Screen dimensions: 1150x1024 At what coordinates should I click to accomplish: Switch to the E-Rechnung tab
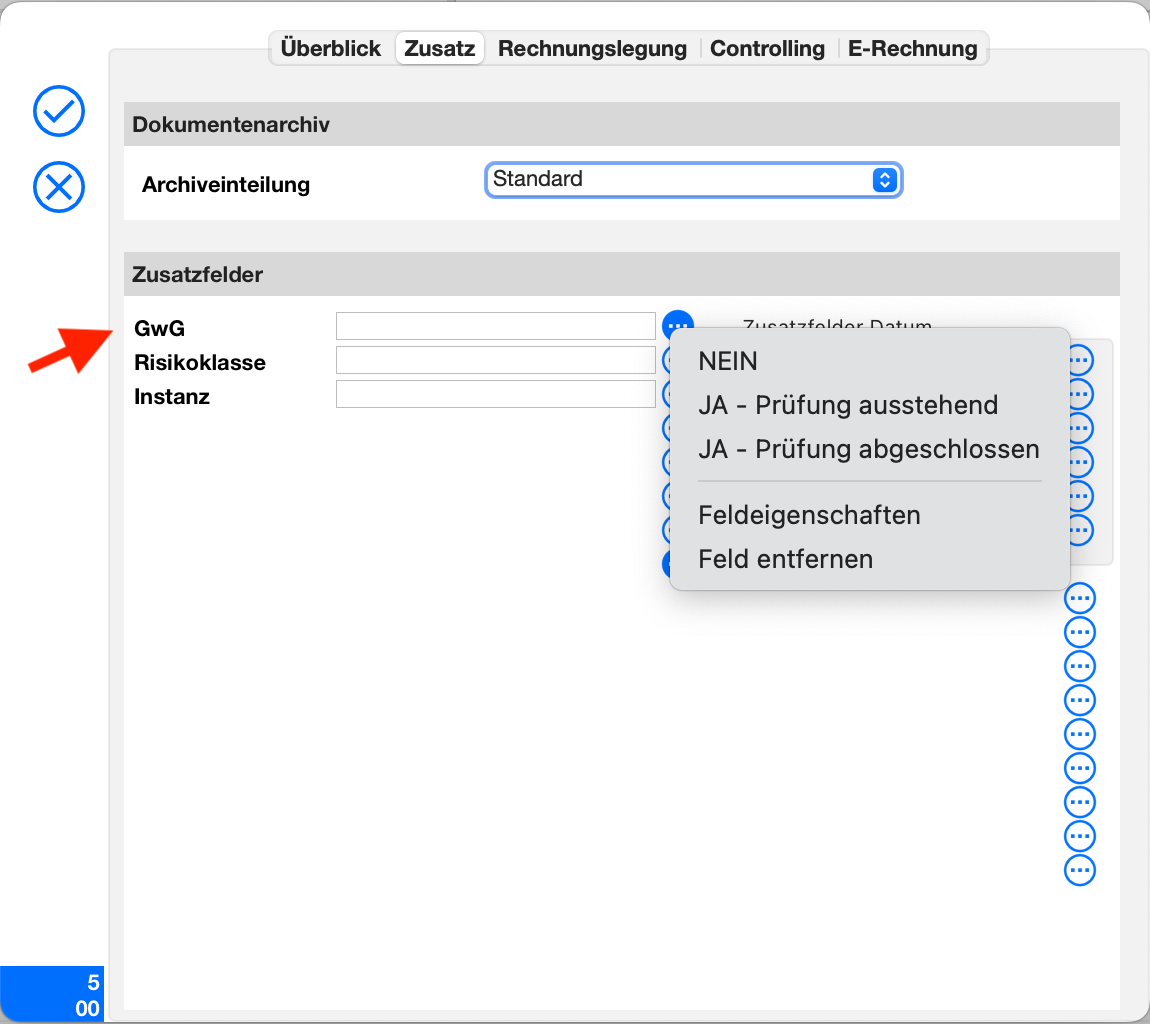click(x=912, y=48)
